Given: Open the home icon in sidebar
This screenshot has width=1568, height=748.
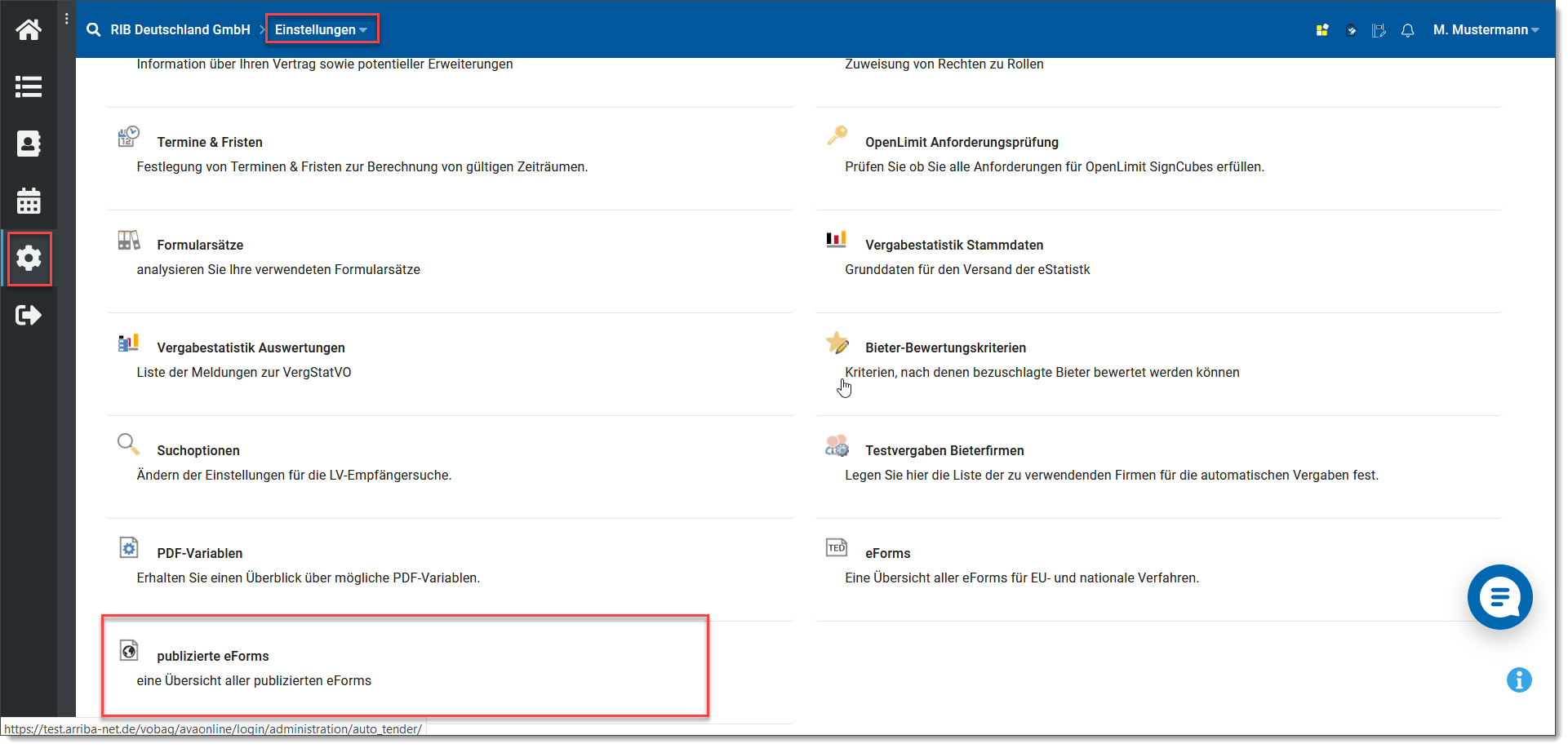Looking at the screenshot, I should tap(29, 30).
